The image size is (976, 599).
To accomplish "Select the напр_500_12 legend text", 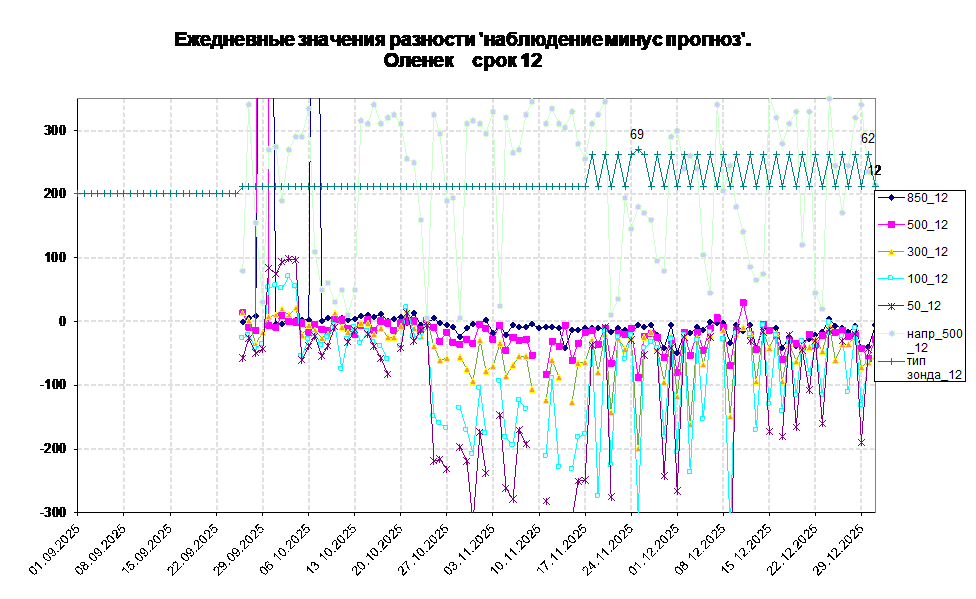I will click(x=934, y=340).
